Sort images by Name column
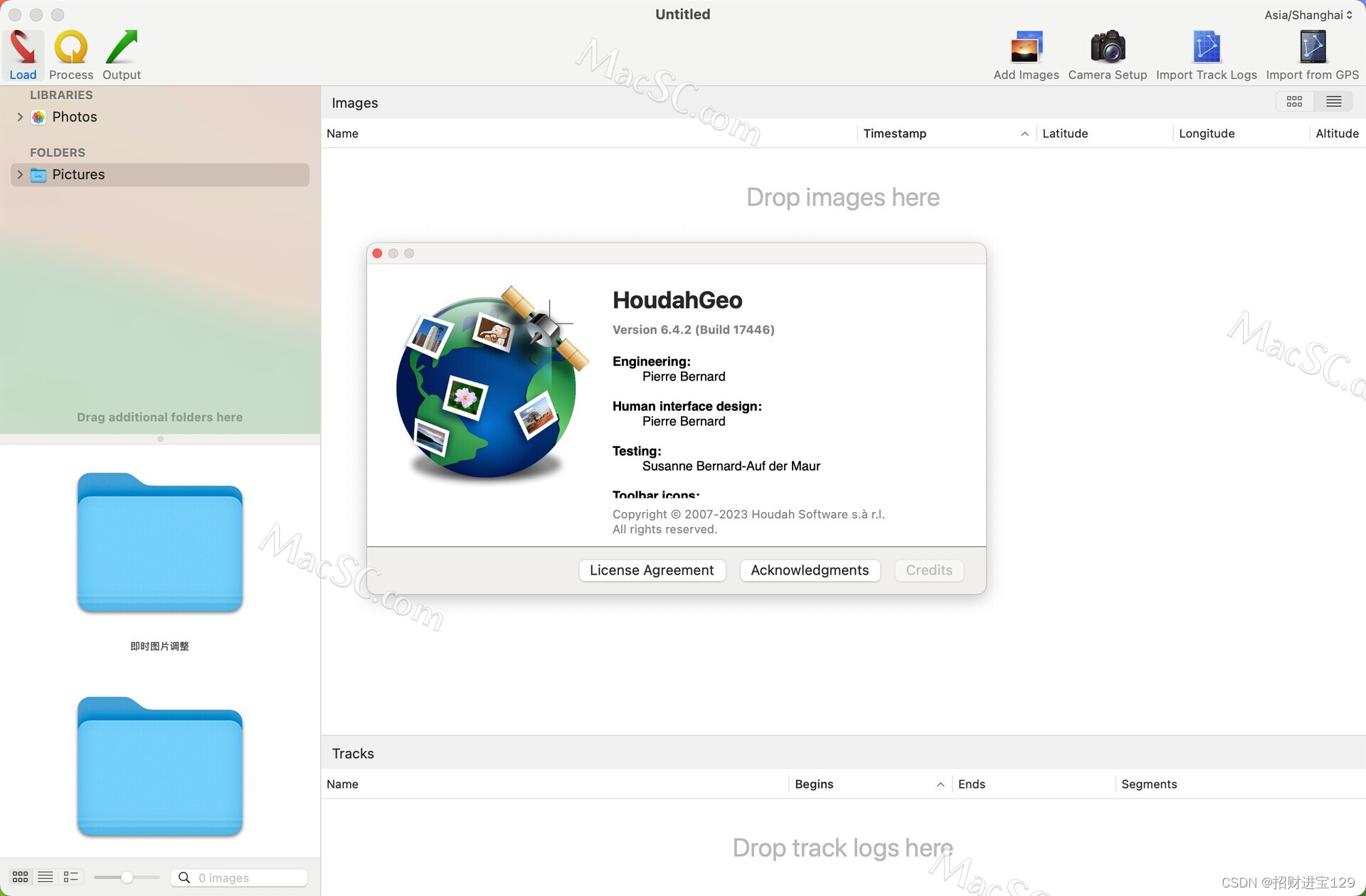This screenshot has width=1366, height=896. [588, 134]
